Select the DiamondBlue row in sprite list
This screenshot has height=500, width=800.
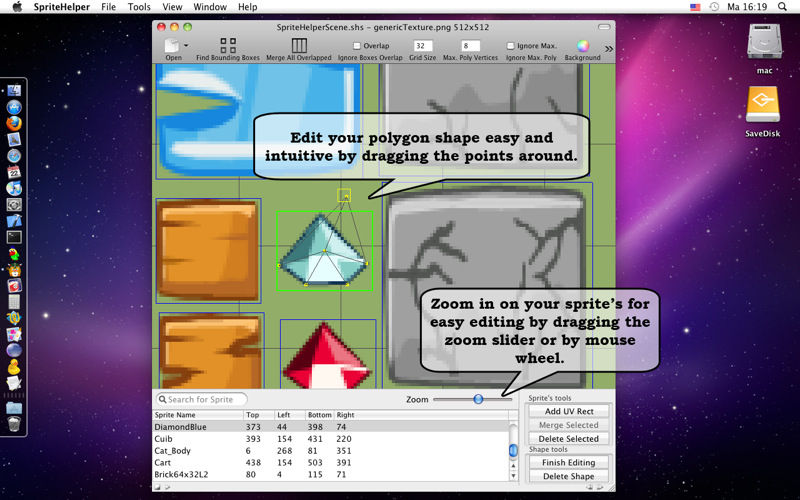click(x=331, y=427)
